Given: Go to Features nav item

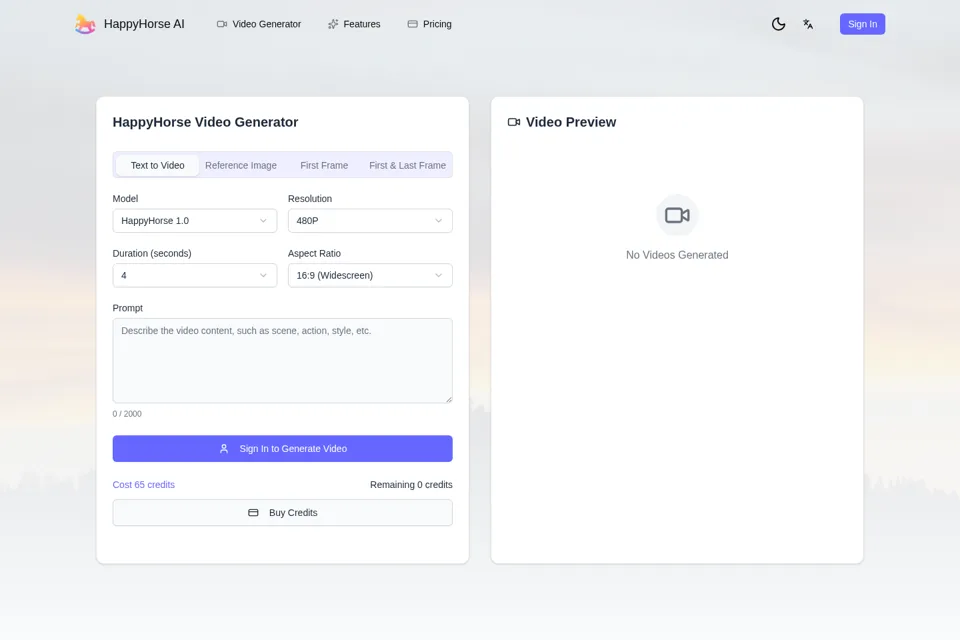Looking at the screenshot, I should pyautogui.click(x=354, y=24).
